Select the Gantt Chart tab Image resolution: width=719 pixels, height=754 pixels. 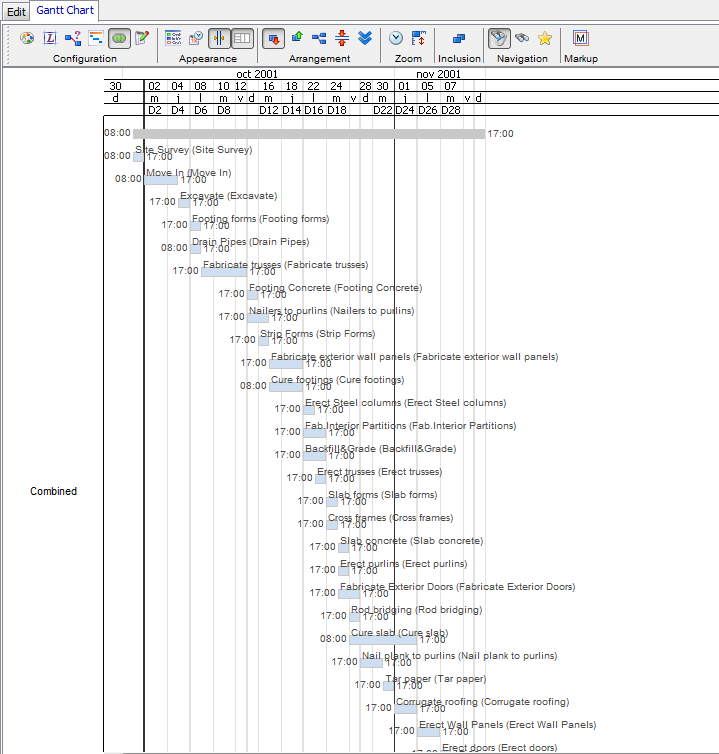pyautogui.click(x=65, y=11)
